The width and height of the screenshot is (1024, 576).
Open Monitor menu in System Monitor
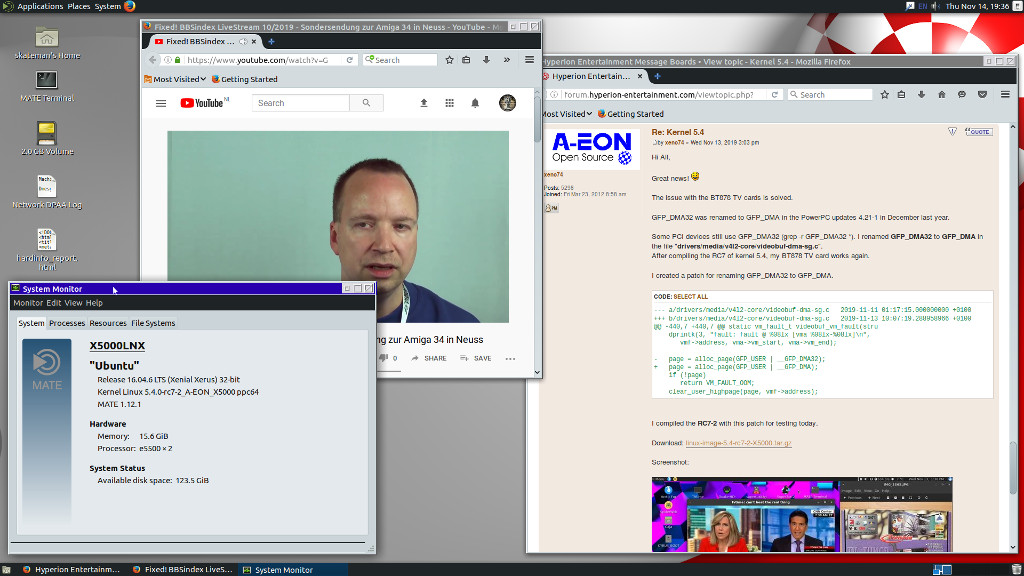pyautogui.click(x=28, y=303)
